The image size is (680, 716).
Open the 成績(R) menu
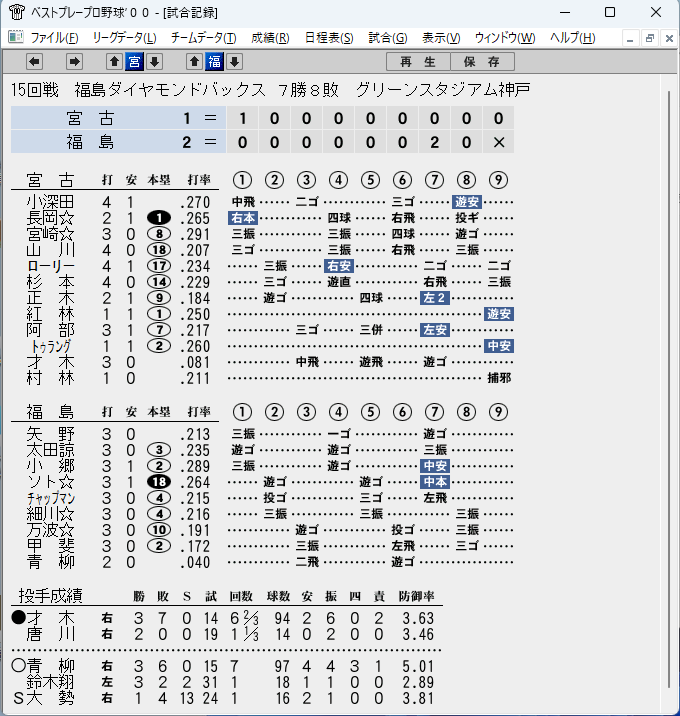(270, 37)
